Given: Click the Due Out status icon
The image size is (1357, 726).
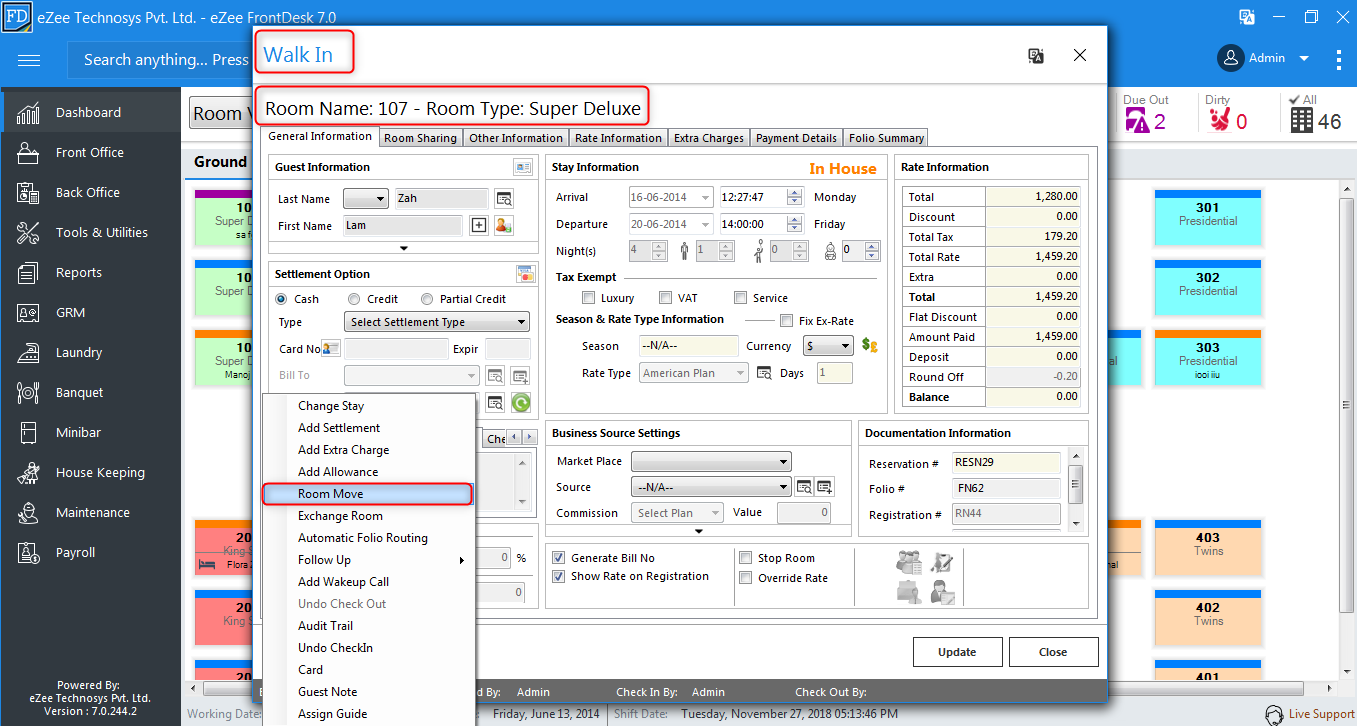Looking at the screenshot, I should pyautogui.click(x=1136, y=120).
